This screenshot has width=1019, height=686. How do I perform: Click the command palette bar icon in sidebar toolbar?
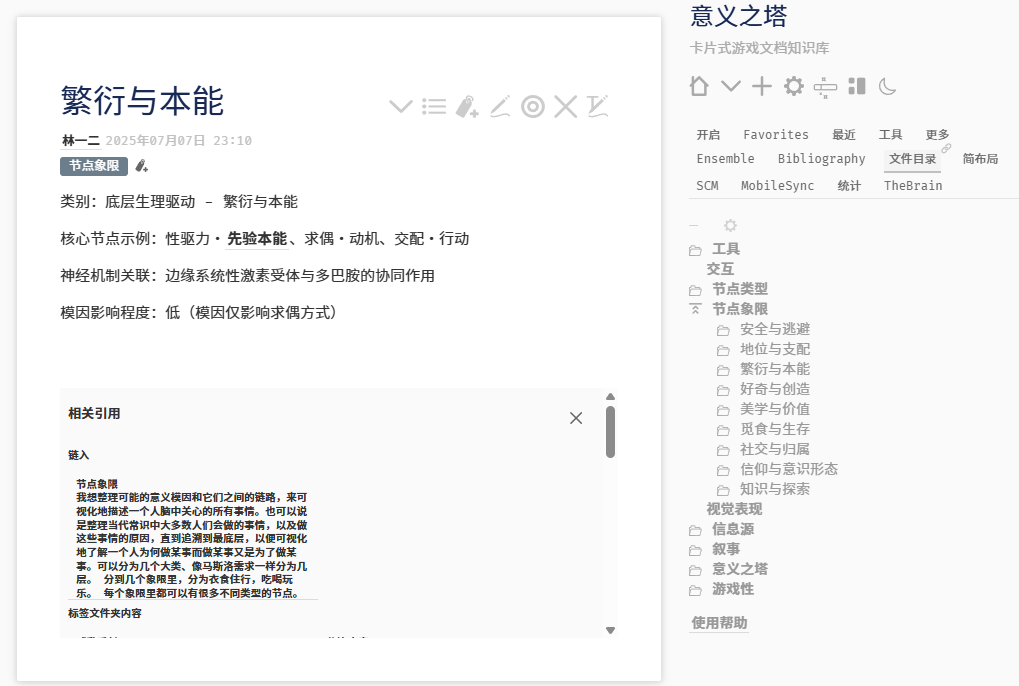click(x=825, y=87)
